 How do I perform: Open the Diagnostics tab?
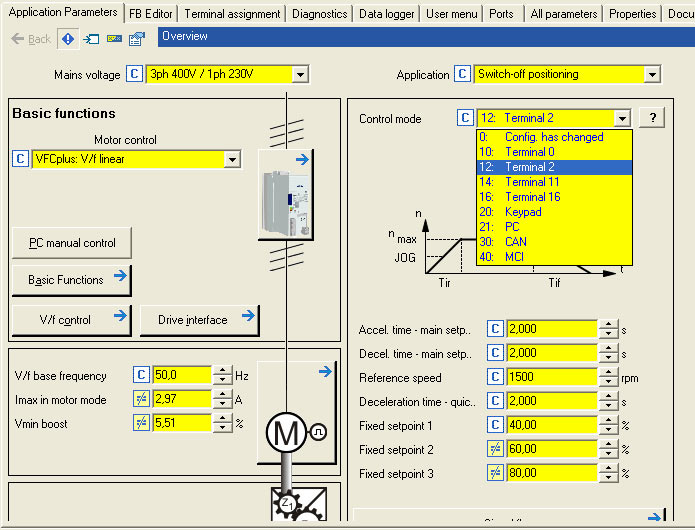[x=320, y=14]
